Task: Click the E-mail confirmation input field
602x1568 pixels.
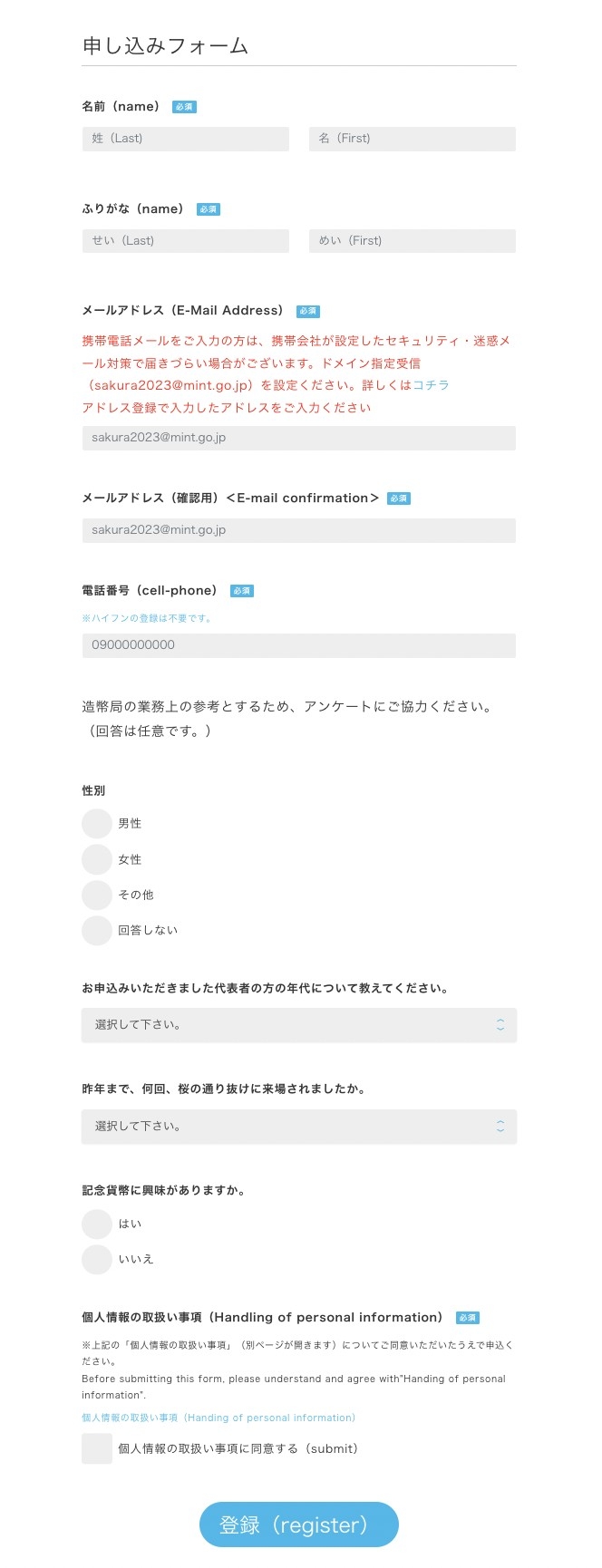Action: [x=298, y=530]
